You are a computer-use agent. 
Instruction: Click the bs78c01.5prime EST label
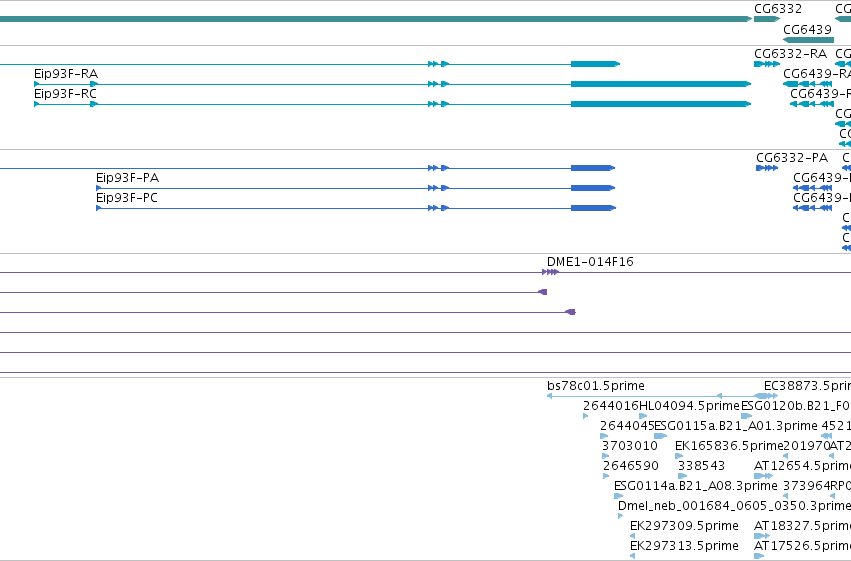[596, 386]
